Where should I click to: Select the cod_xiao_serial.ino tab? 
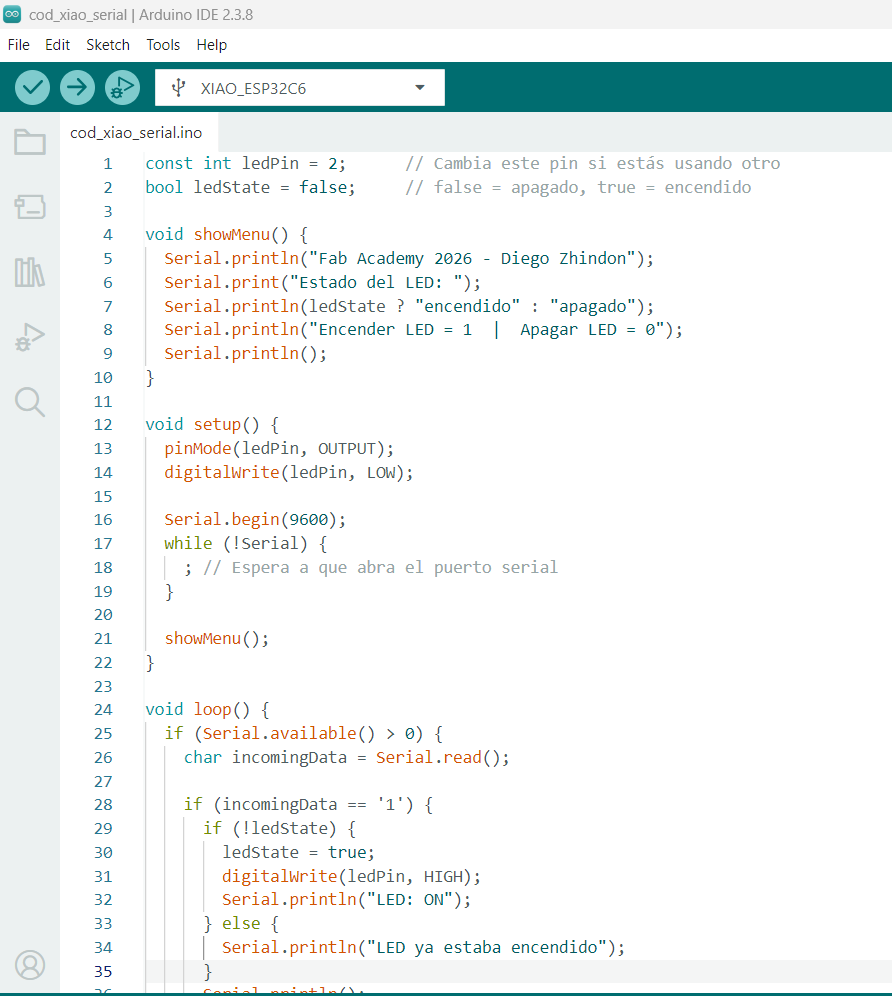tap(137, 131)
